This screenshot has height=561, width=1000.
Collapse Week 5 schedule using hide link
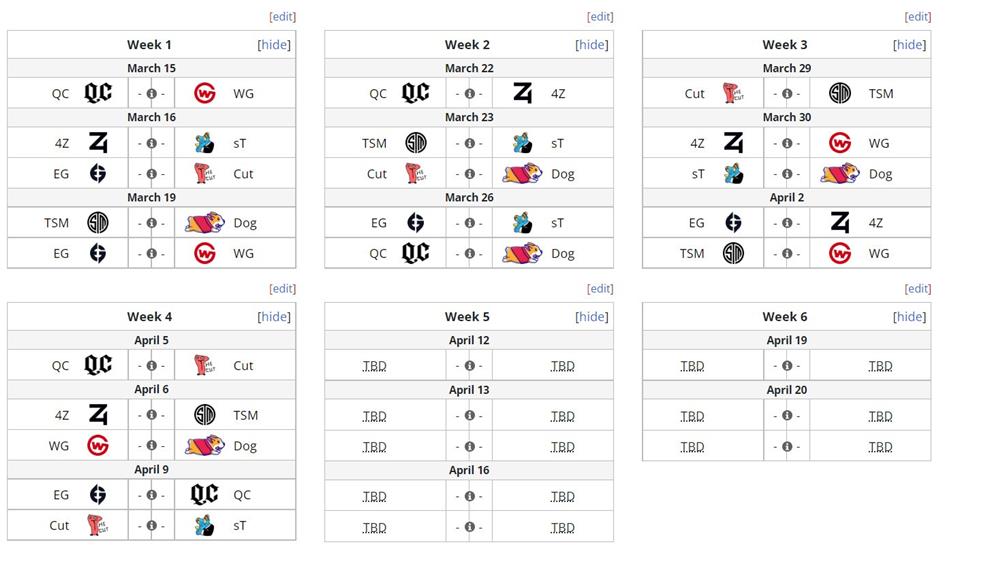pyautogui.click(x=592, y=317)
